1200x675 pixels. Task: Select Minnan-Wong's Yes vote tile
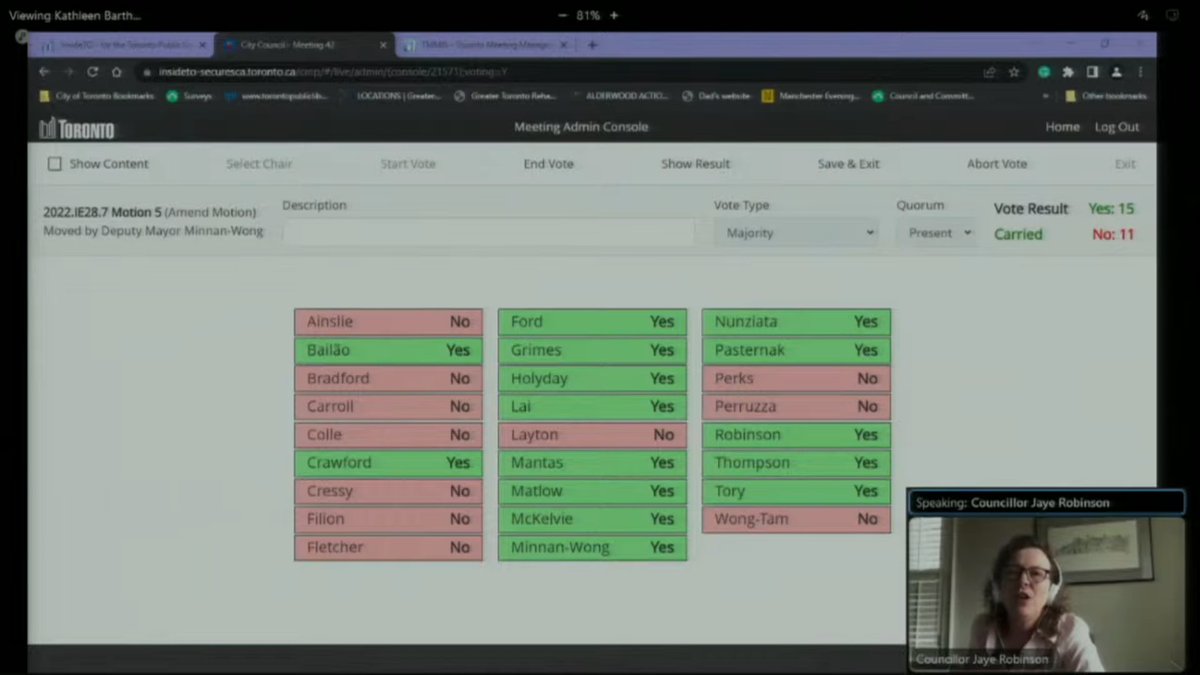click(x=592, y=547)
